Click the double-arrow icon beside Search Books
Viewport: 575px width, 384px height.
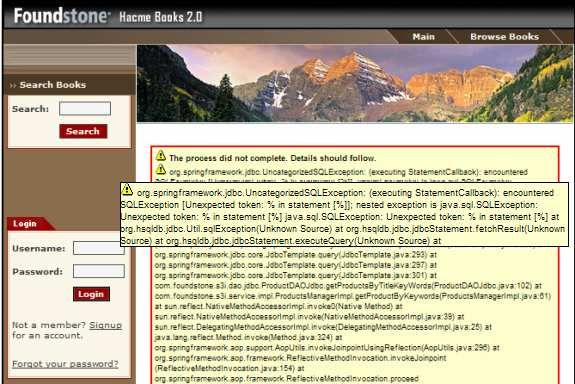[x=13, y=85]
